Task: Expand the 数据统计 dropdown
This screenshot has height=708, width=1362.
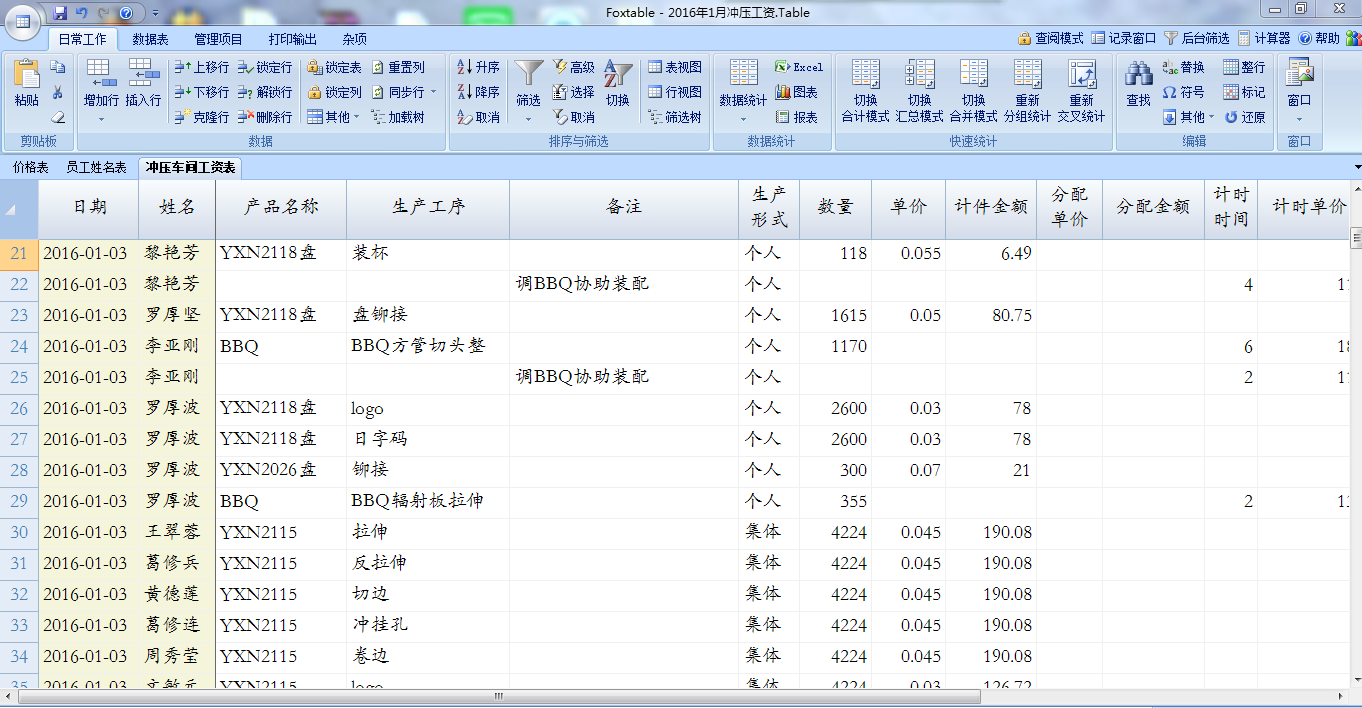Action: (x=743, y=120)
